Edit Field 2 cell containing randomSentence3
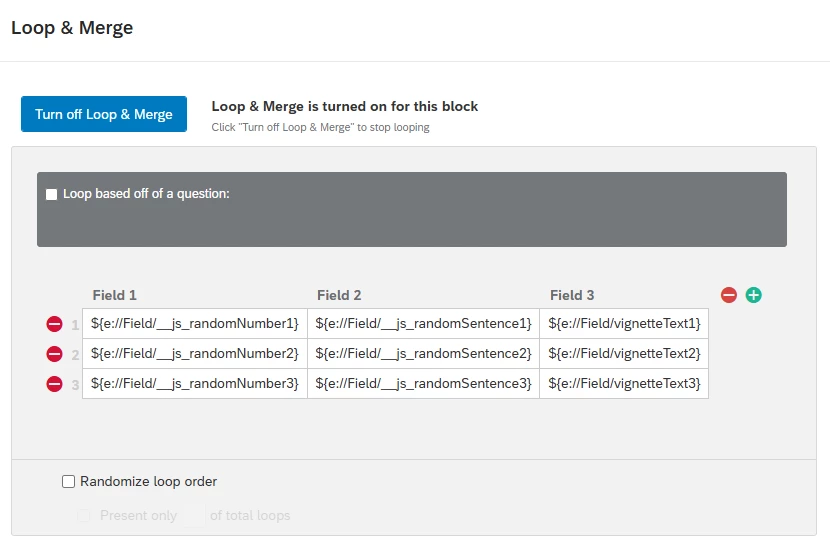This screenshot has height=551, width=830. tap(423, 384)
